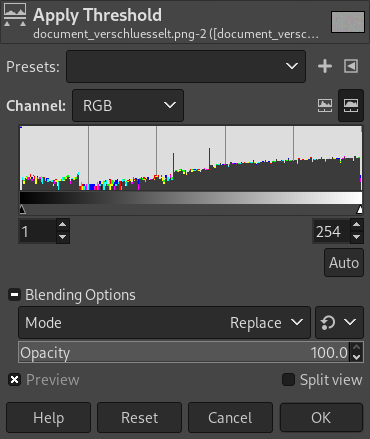Image resolution: width=370 pixels, height=439 pixels.
Task: Click the Reset button
Action: pos(139,418)
